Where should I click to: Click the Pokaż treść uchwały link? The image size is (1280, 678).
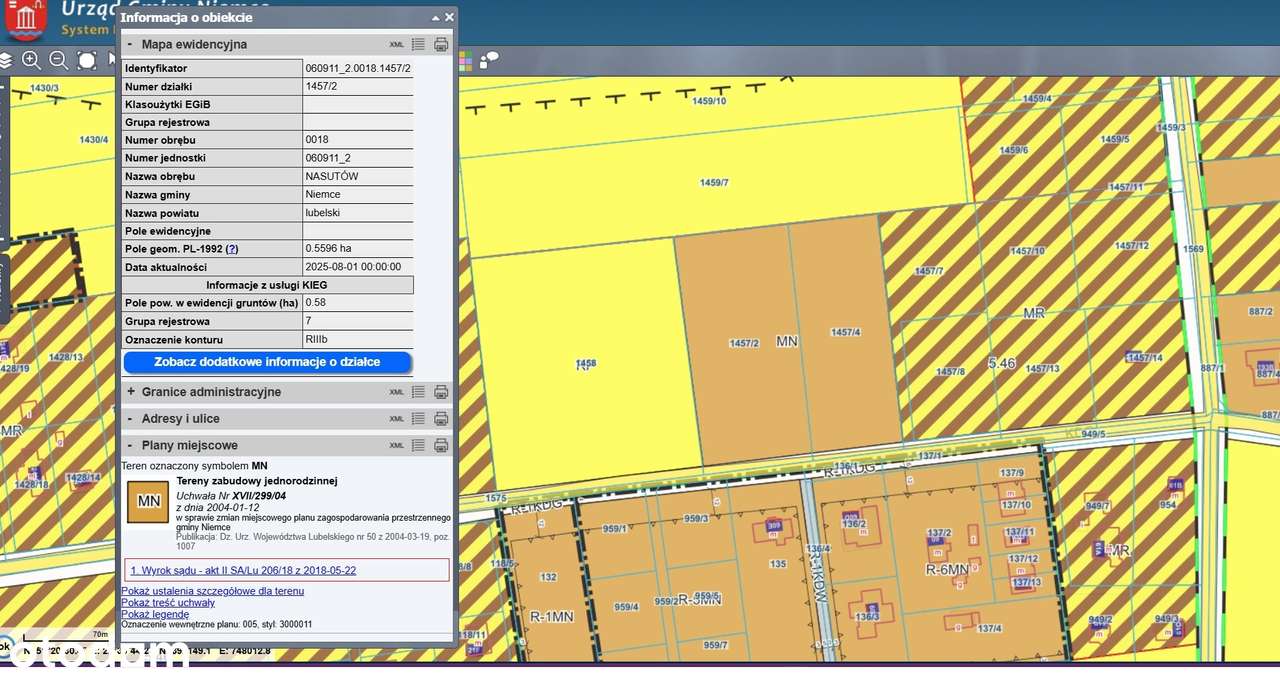pyautogui.click(x=167, y=603)
